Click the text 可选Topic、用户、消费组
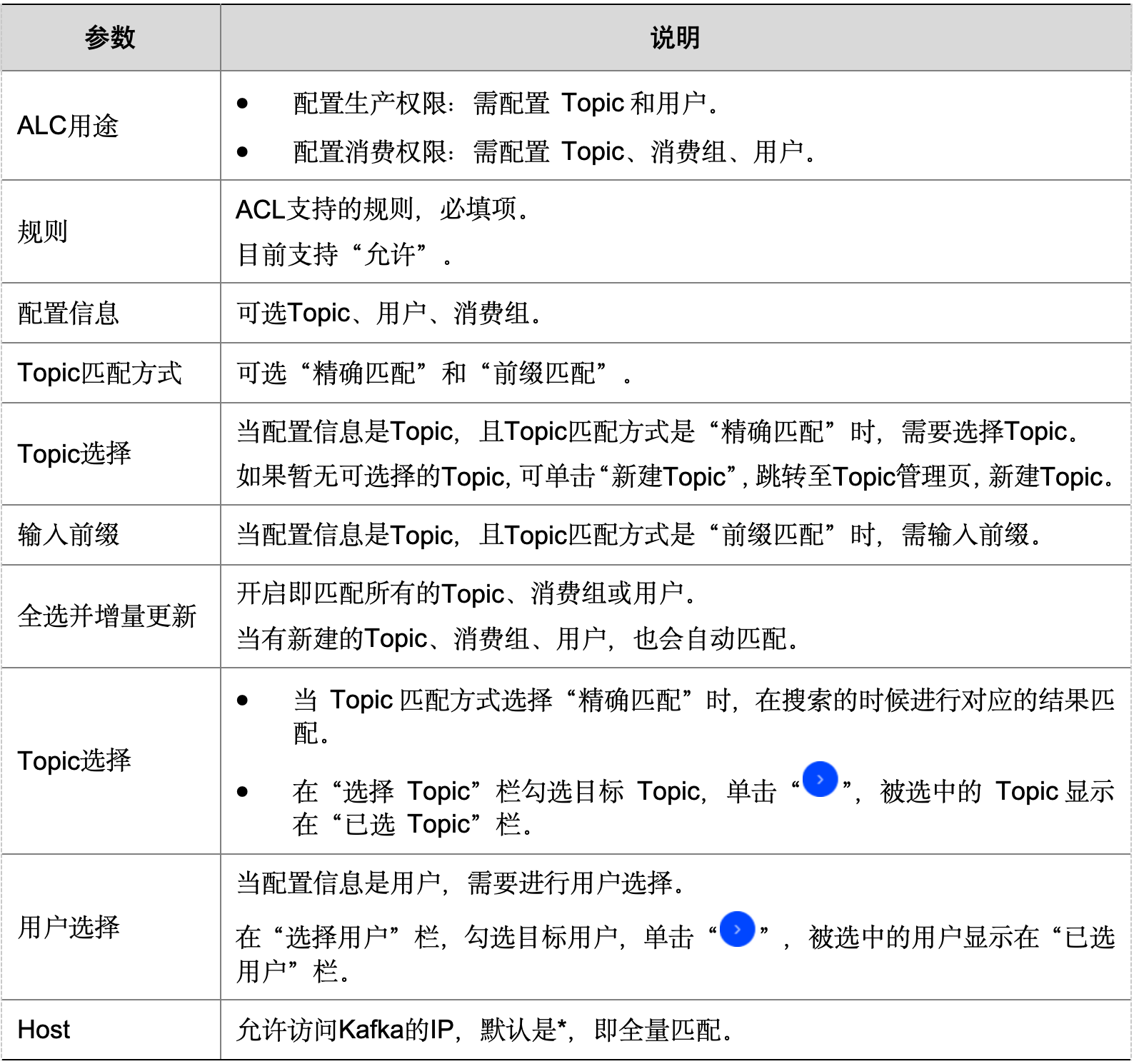The width and height of the screenshot is (1134, 1064). click(388, 313)
